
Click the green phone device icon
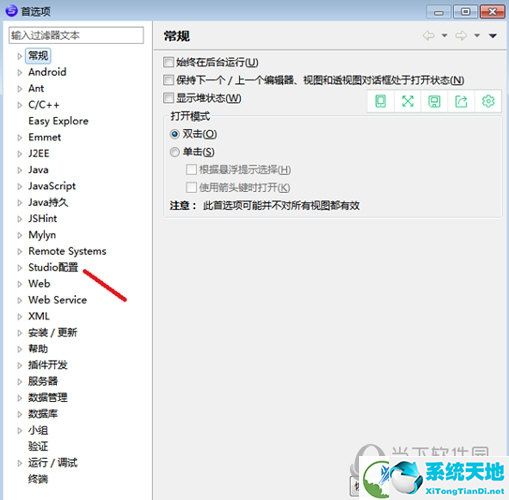[380, 101]
